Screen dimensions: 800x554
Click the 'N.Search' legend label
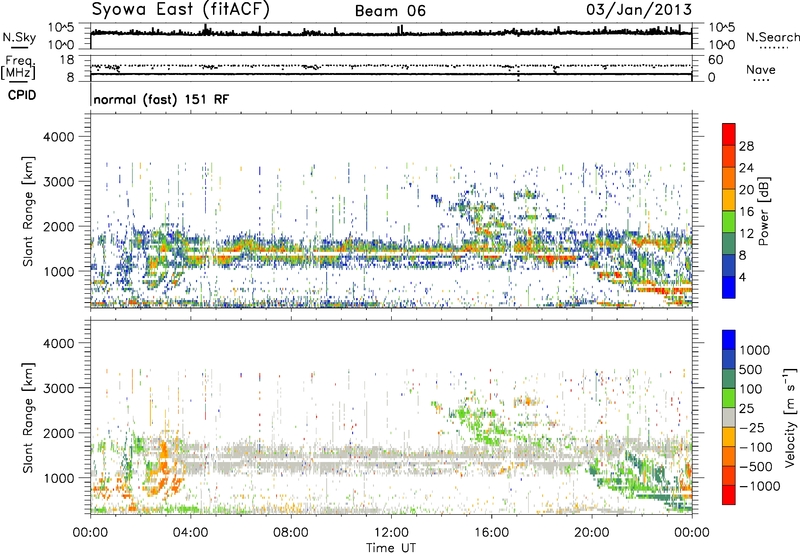772,37
